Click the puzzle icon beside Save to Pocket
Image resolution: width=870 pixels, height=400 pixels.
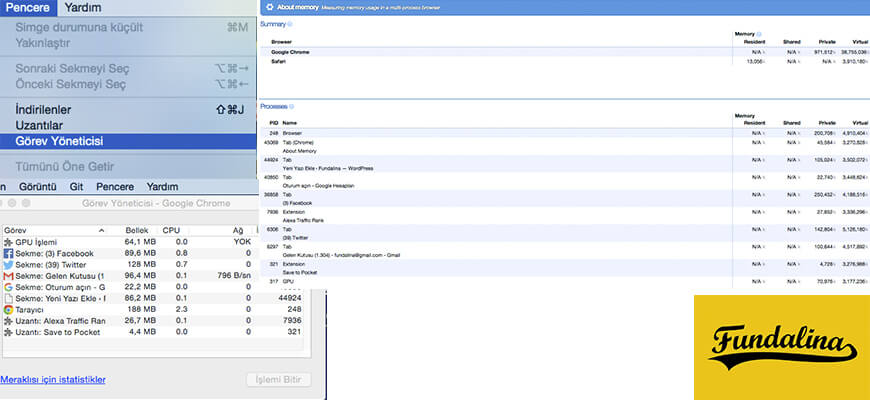(x=8, y=332)
